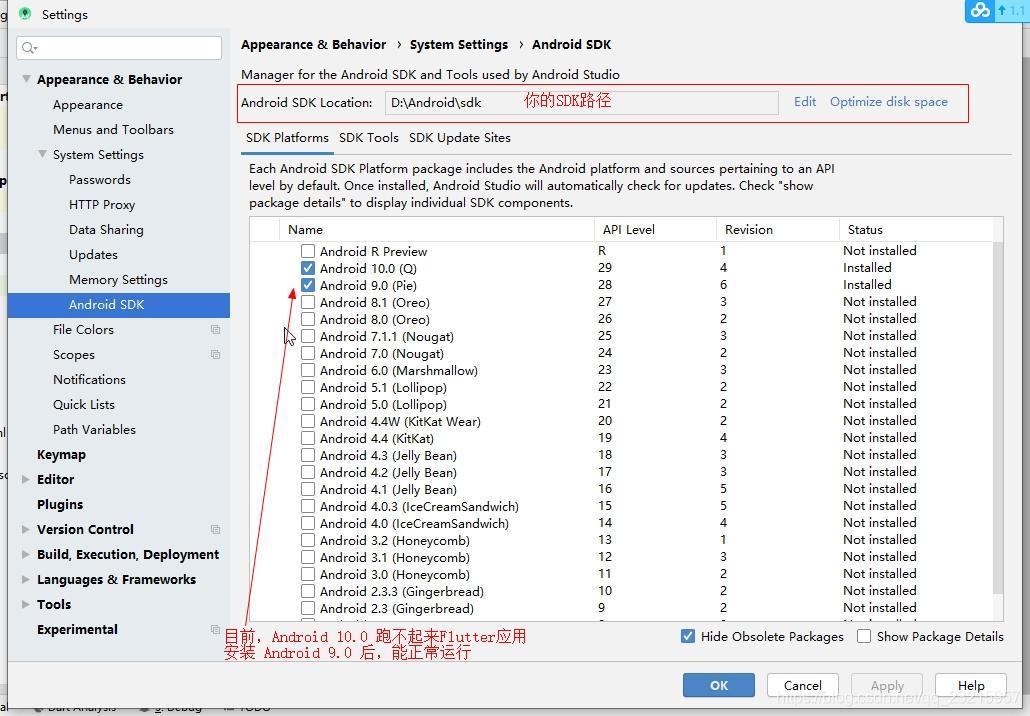Image resolution: width=1030 pixels, height=716 pixels.
Task: Open File Colors settings
Action: pos(83,329)
